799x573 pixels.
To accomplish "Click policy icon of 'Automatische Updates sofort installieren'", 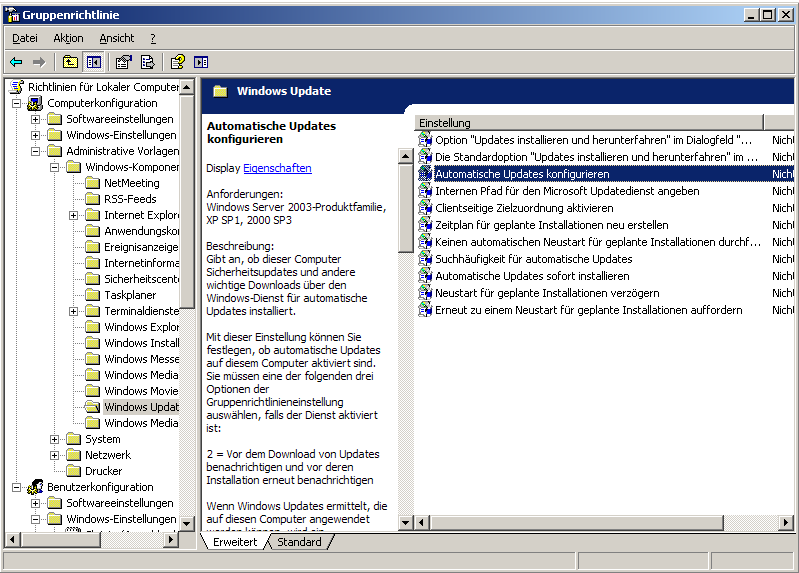I will (x=425, y=276).
